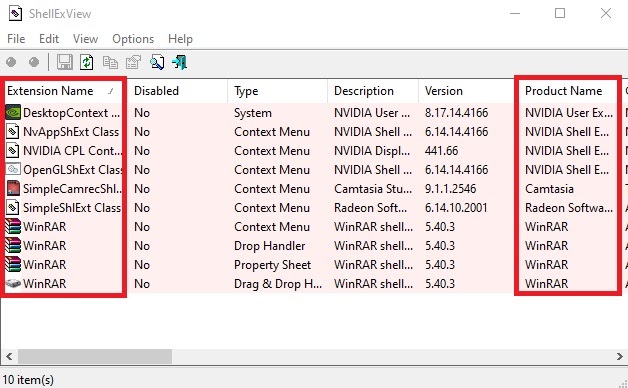
Task: Click the NVIDIA User Ex... product name cell
Action: [x=569, y=113]
